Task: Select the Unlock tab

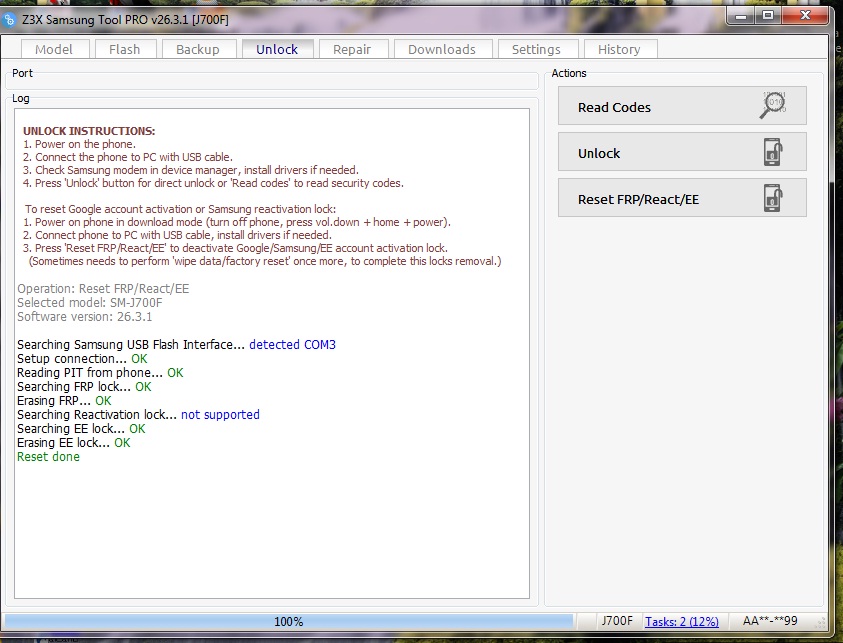Action: [x=277, y=49]
